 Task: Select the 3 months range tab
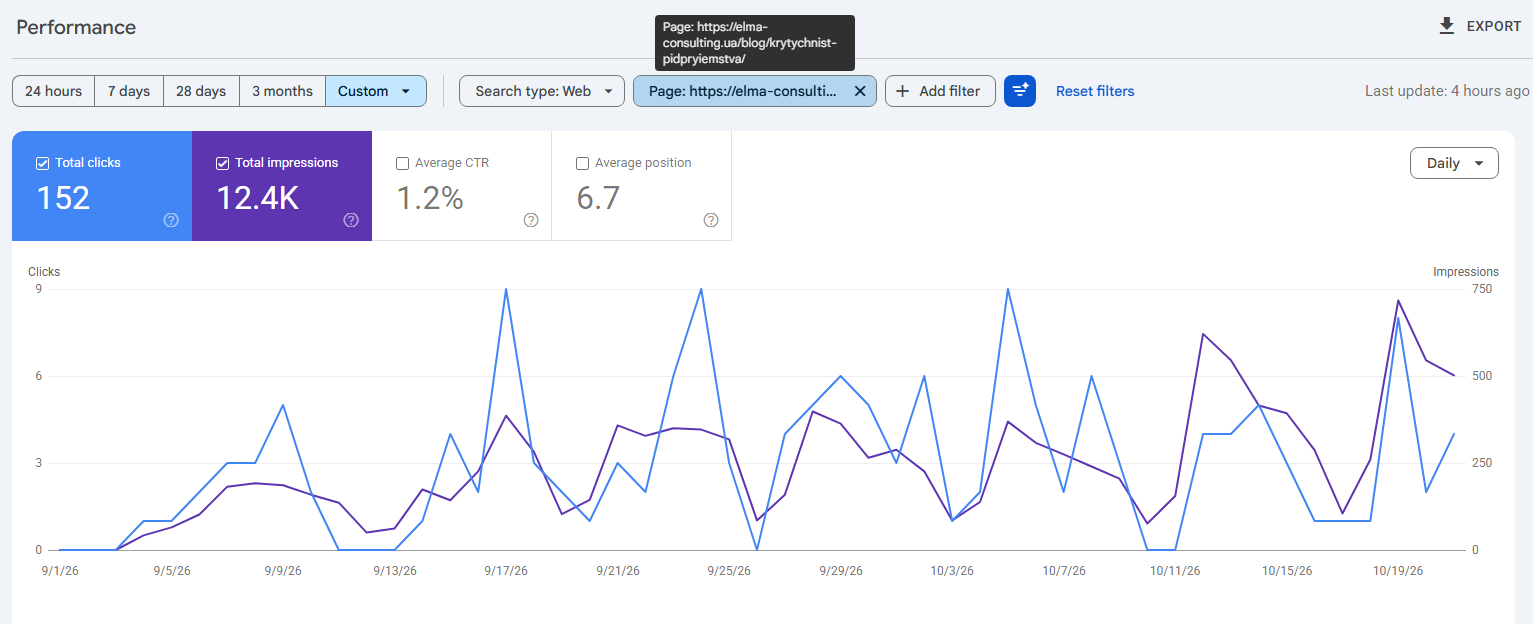282,91
